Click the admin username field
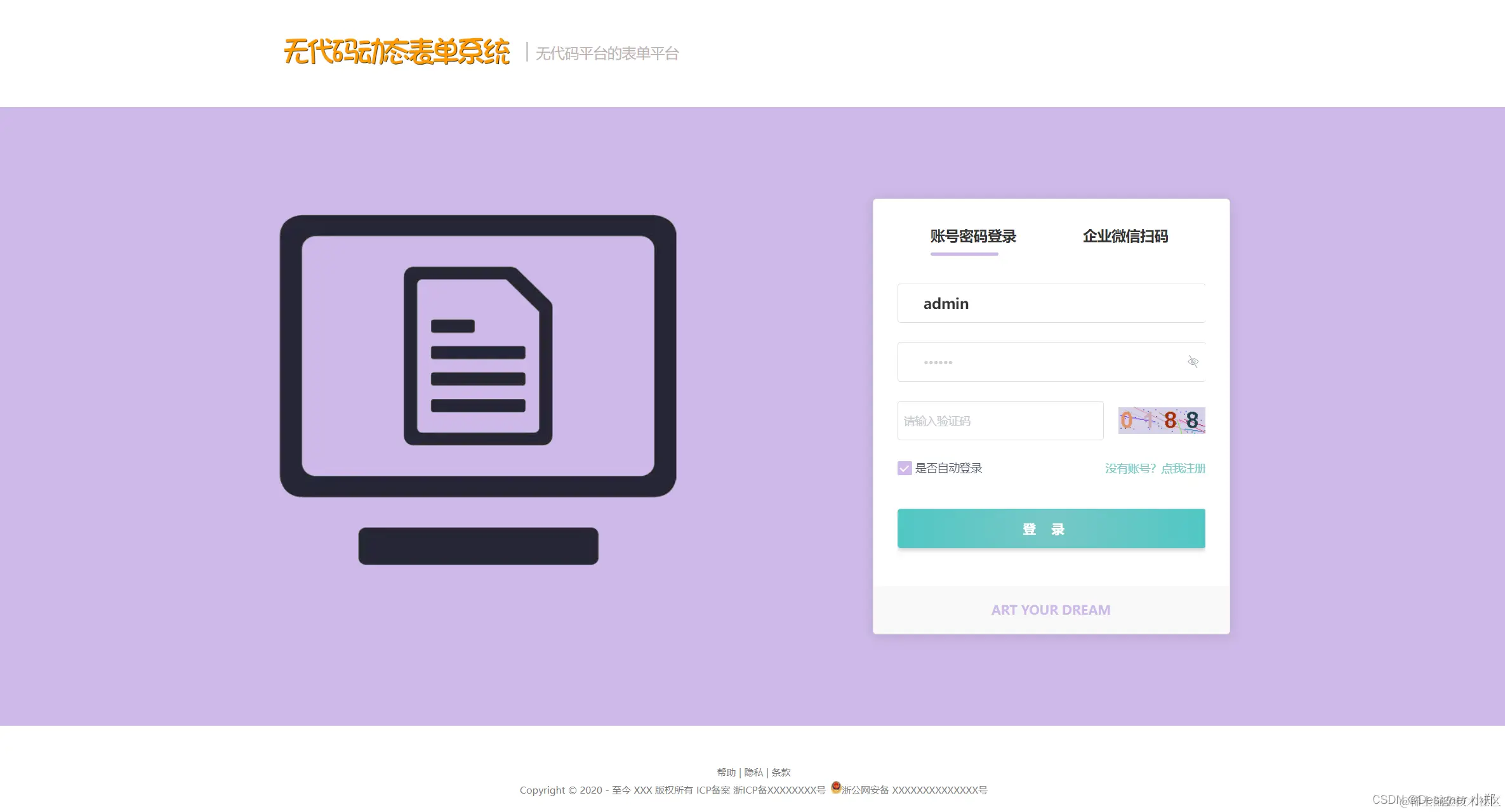The image size is (1505, 812). click(1051, 303)
